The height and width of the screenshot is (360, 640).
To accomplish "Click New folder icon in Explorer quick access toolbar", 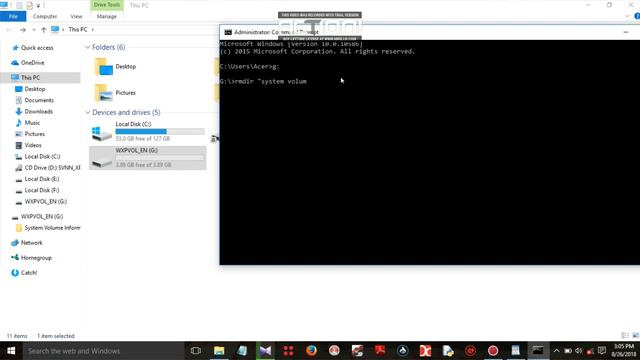I will coord(29,5).
